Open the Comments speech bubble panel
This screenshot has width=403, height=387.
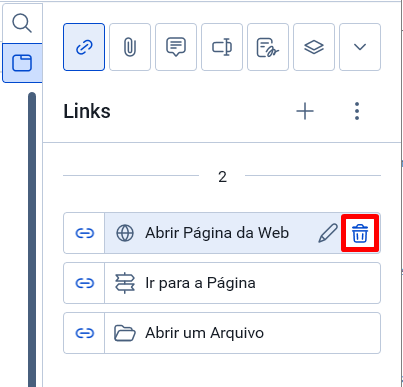click(x=176, y=47)
